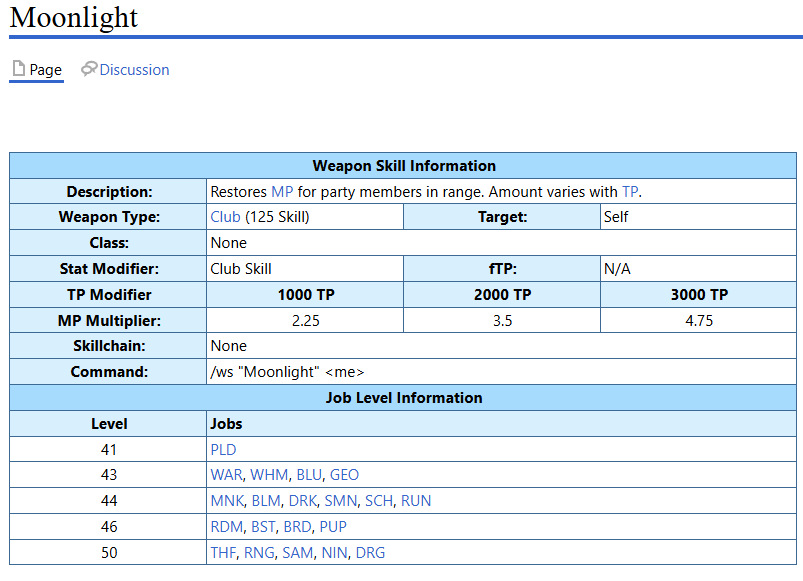Click the Club Skill stat value

tap(241, 269)
